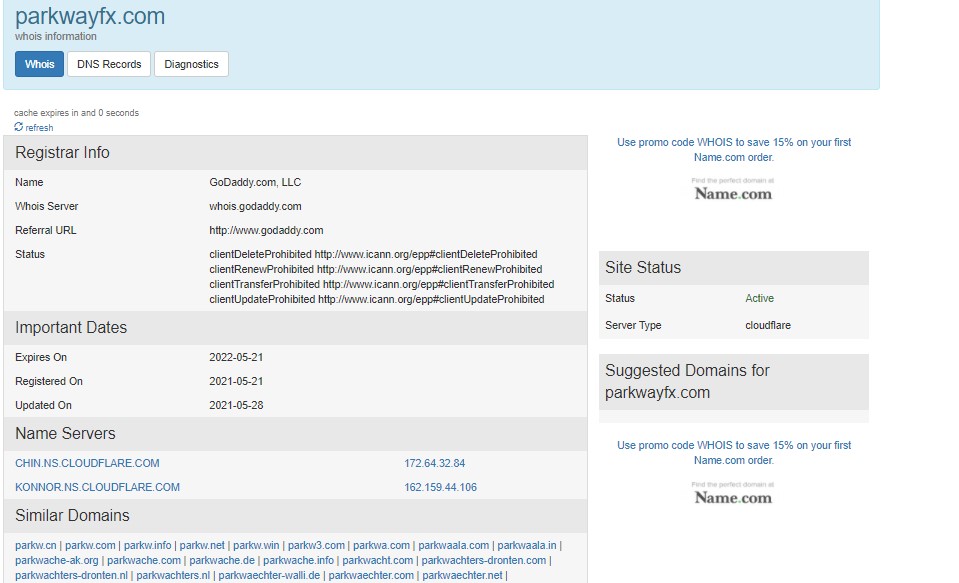Screen dimensions: 959x583
Task: Open the KONNOR.NS.CLOUDFLARE.COM name server link
Action: click(97, 487)
